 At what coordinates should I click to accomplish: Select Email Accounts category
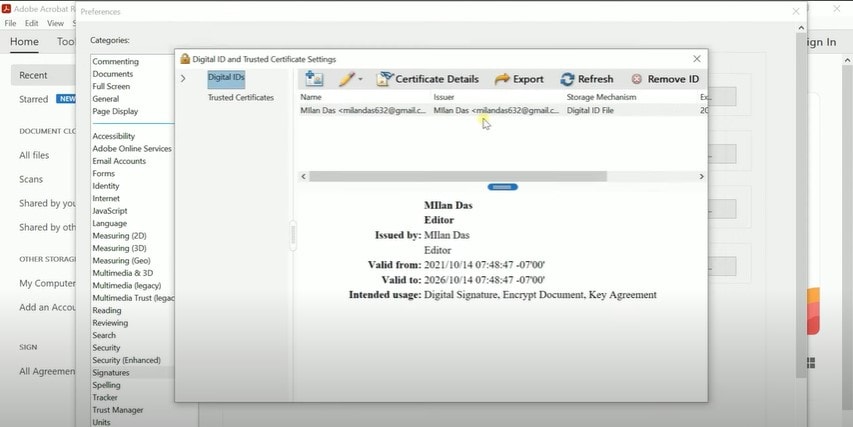click(x=119, y=161)
